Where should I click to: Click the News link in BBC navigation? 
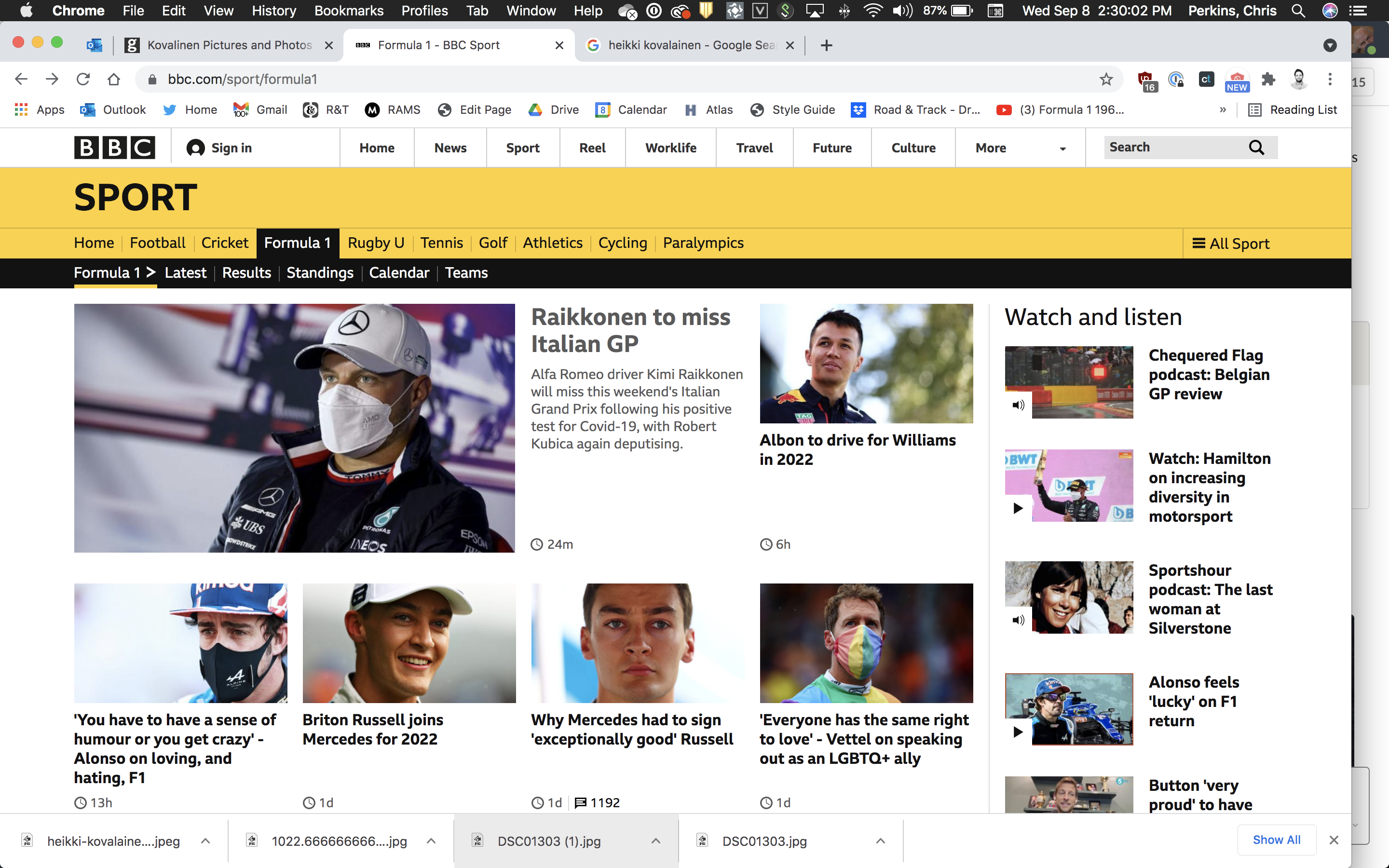point(450,148)
